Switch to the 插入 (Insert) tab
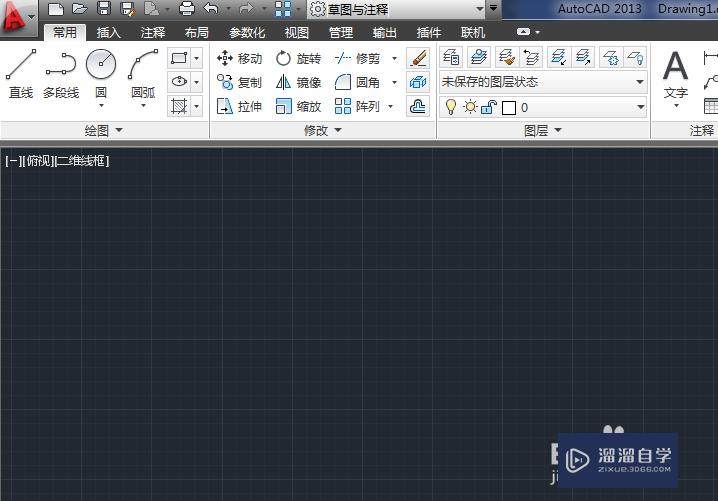 [x=109, y=32]
